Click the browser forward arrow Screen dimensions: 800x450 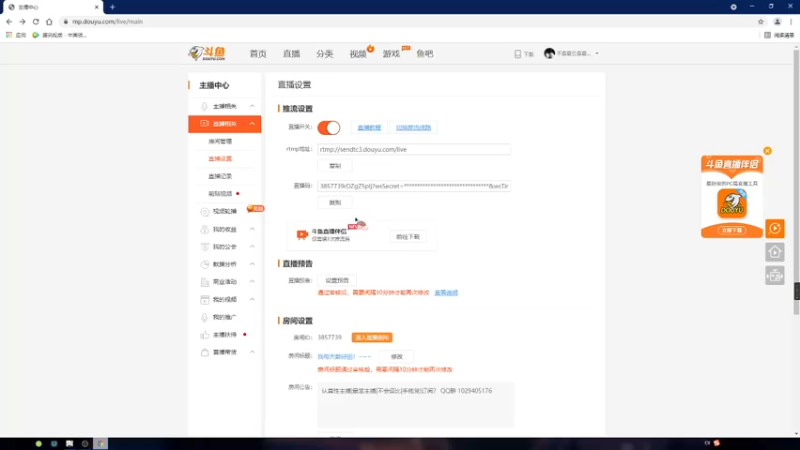[x=22, y=21]
